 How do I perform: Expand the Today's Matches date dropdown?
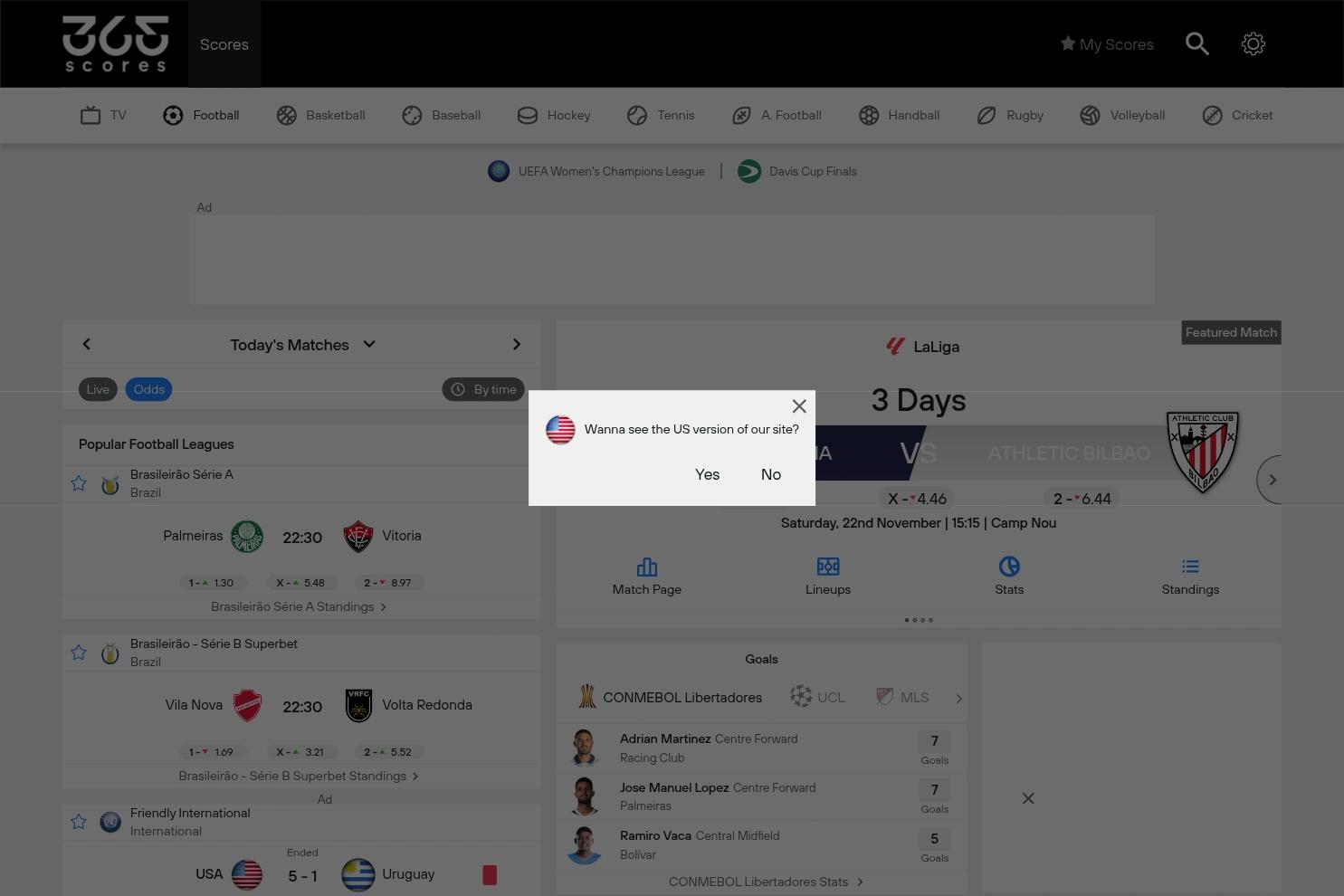coord(302,345)
